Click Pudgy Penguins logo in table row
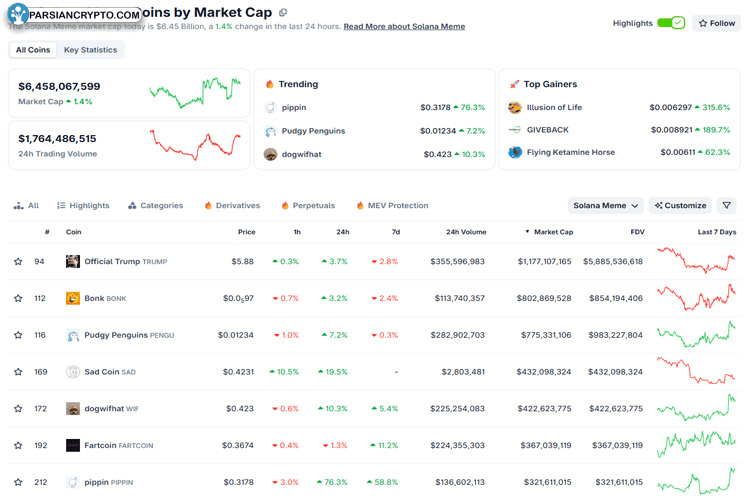Screen dimensions: 750x500 [x=73, y=335]
